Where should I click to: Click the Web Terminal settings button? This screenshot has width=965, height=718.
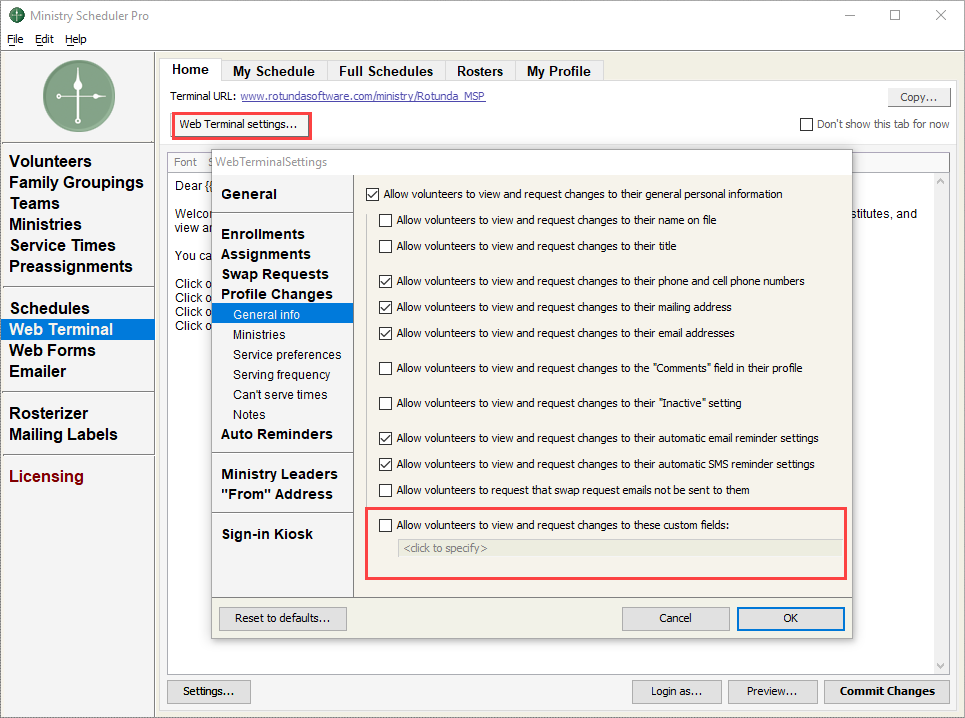coord(238,125)
